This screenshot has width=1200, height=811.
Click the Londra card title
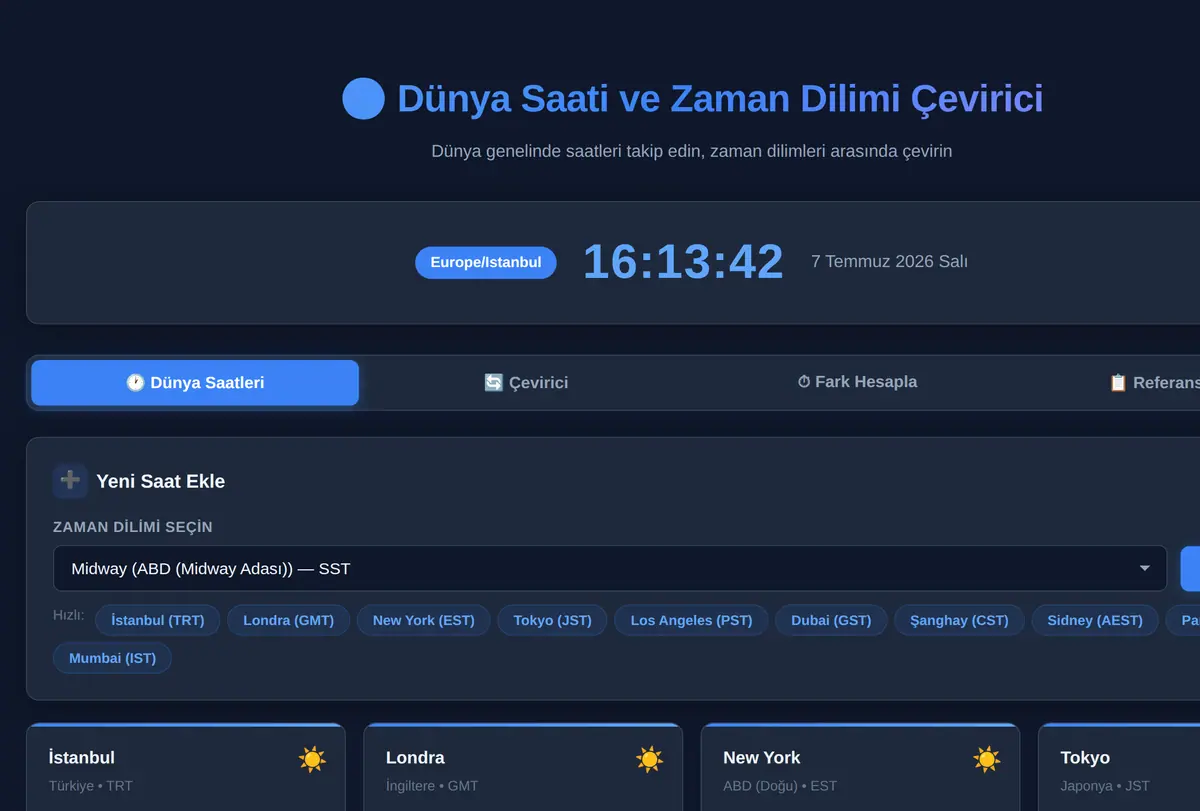(x=415, y=758)
